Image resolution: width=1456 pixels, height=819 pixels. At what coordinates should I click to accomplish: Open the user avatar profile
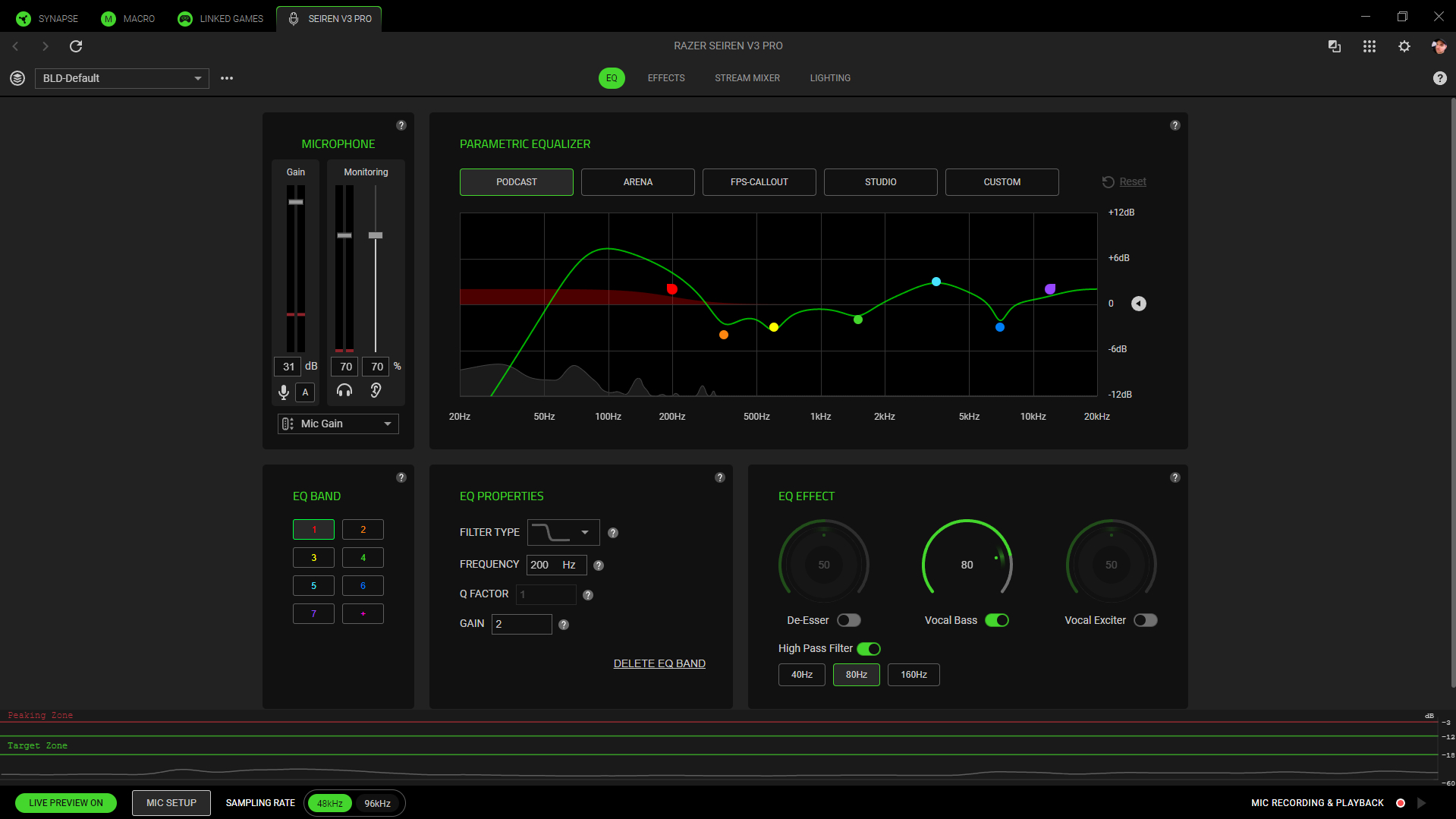tap(1439, 46)
